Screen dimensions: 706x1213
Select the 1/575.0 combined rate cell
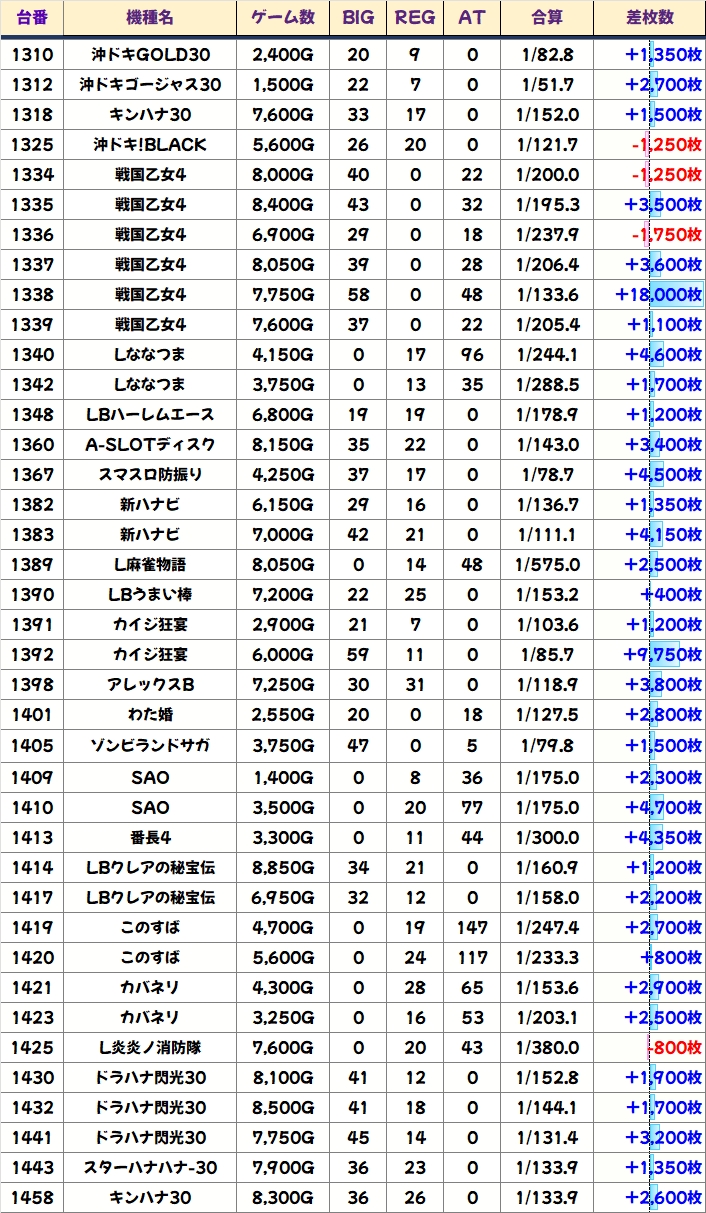pyautogui.click(x=547, y=565)
